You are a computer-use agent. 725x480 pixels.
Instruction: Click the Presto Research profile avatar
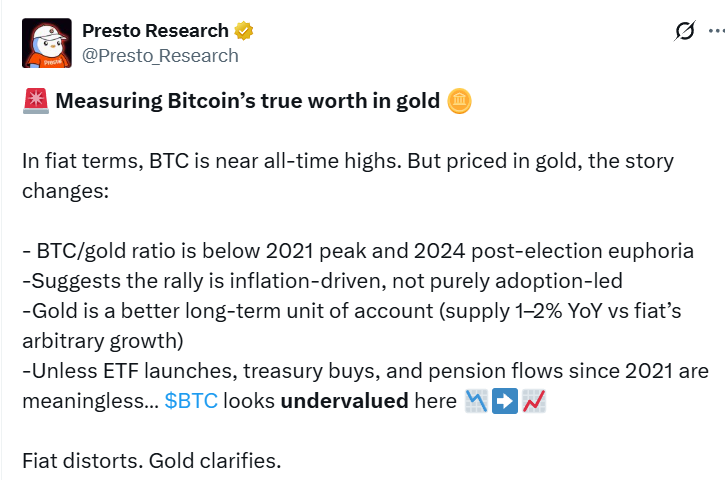pos(47,43)
